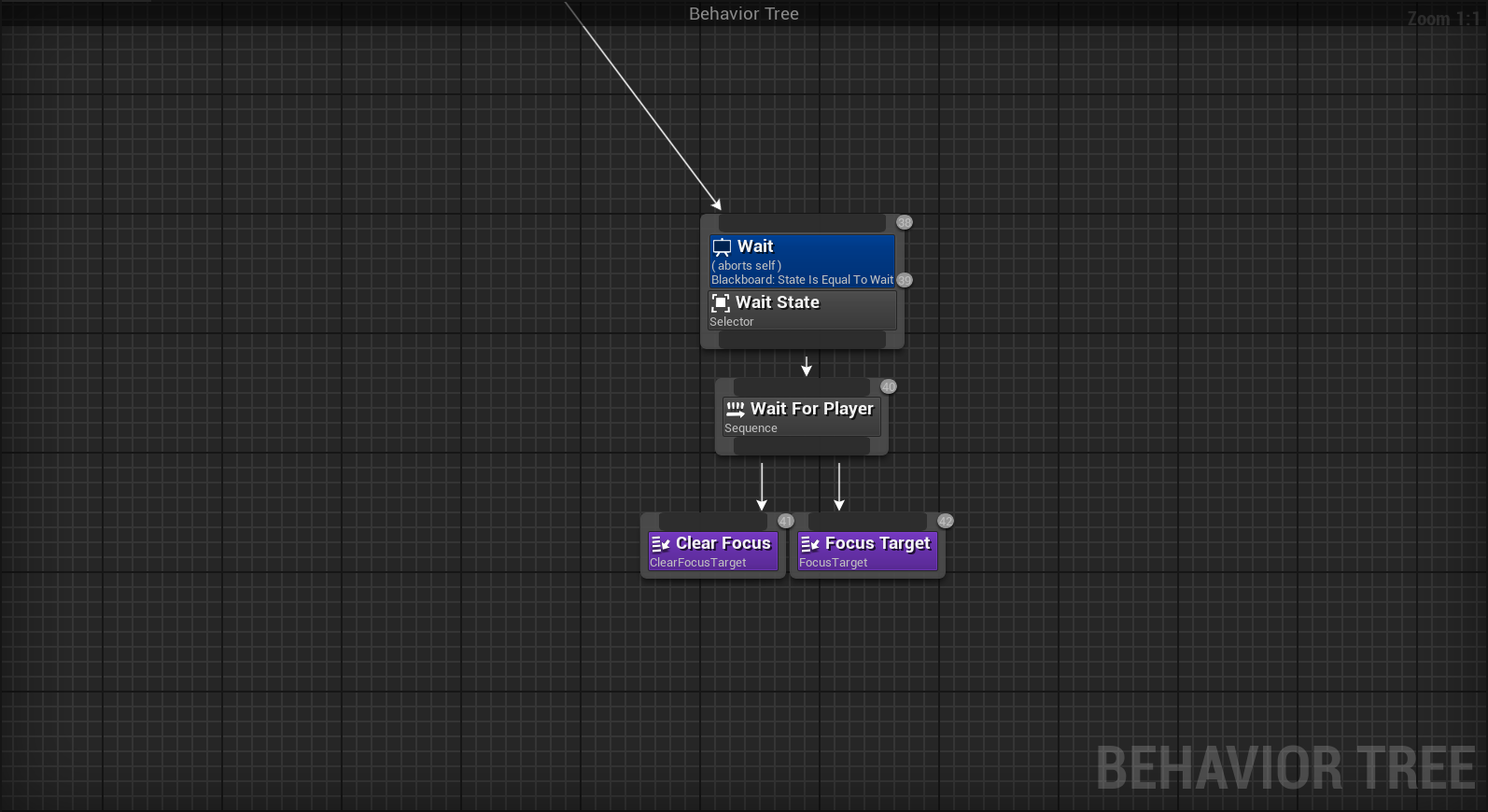Screen dimensions: 1488x812
Task: Select the Wait For Player sequence node
Action: click(x=802, y=416)
